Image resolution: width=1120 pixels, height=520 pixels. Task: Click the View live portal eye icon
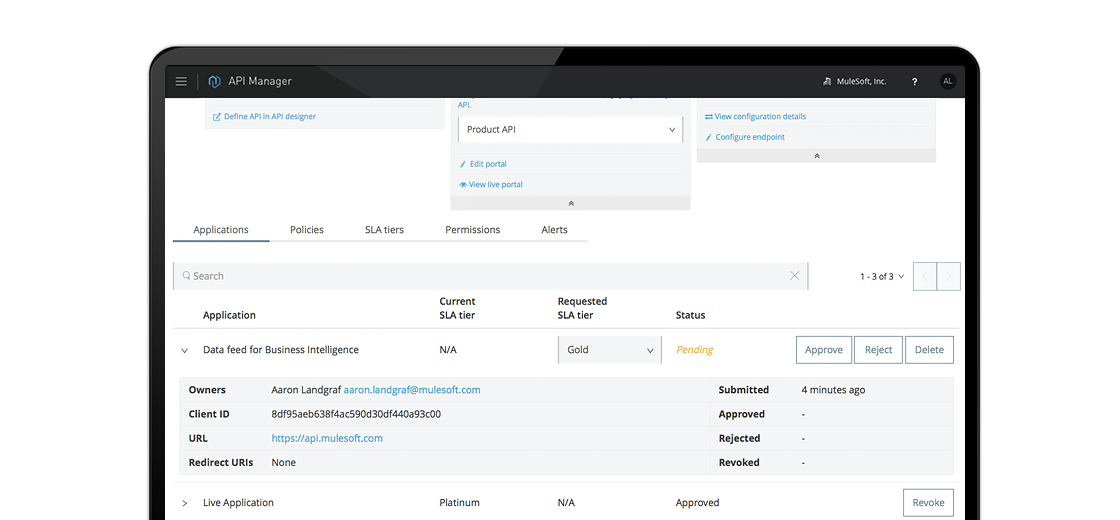pos(463,184)
